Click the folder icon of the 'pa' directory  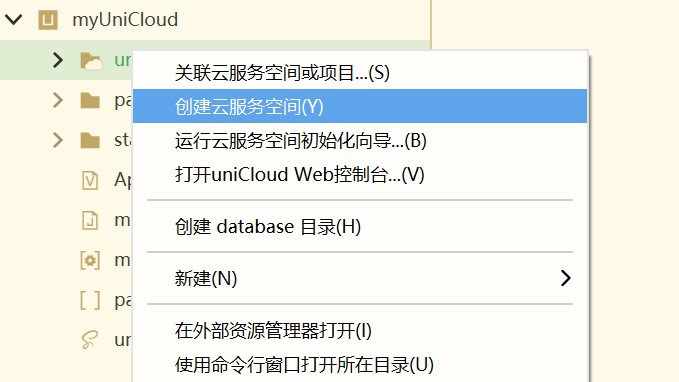(x=90, y=100)
